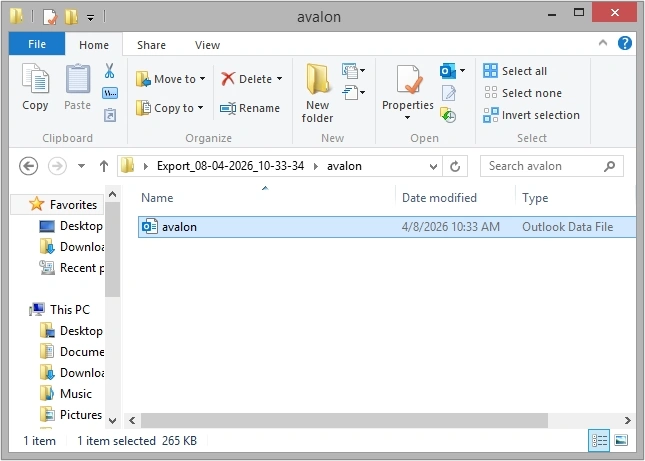Click the Search avalon box
Image resolution: width=645 pixels, height=461 pixels.
click(x=551, y=166)
